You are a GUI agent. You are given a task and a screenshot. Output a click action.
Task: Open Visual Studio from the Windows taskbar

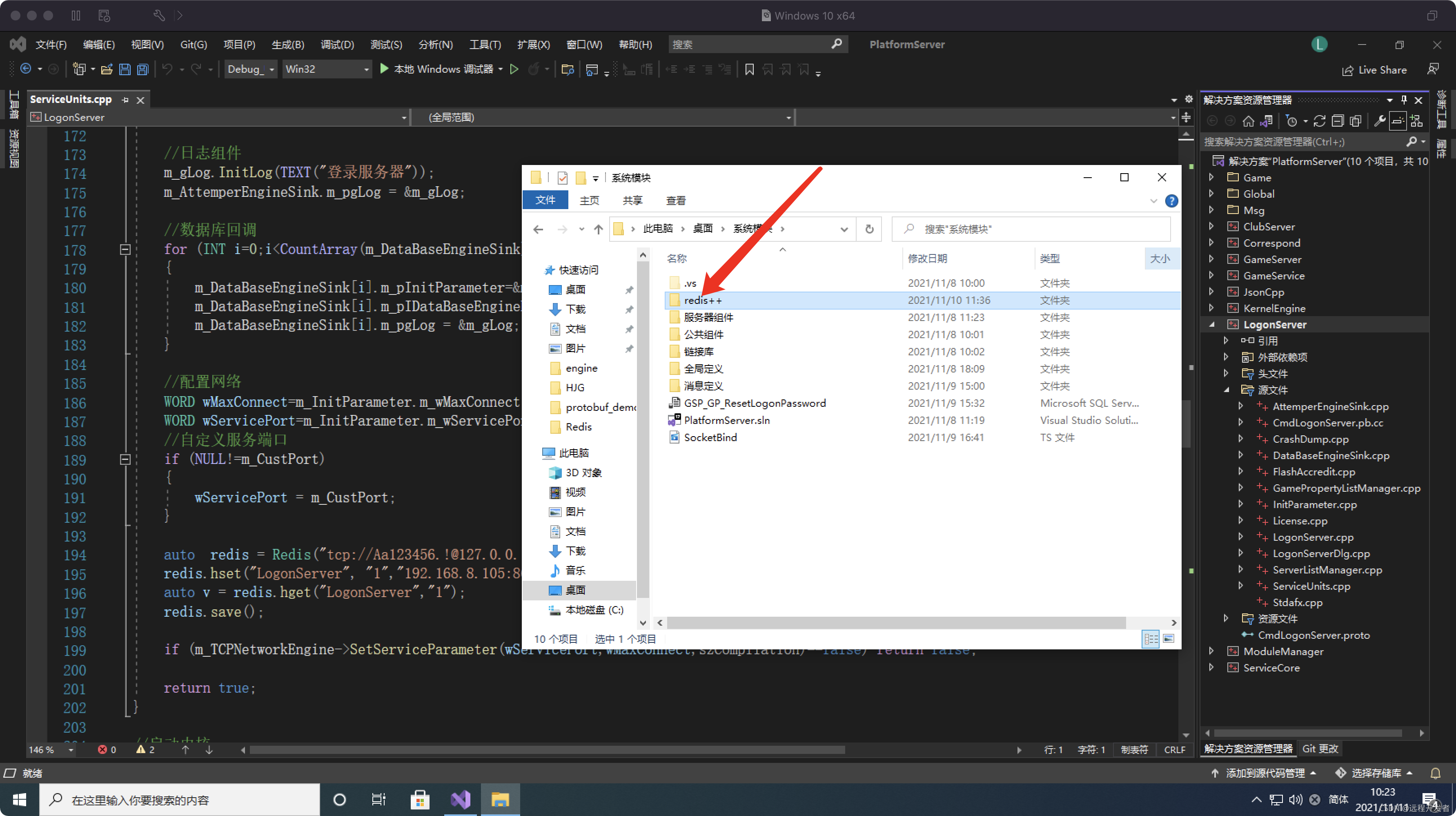(x=460, y=800)
